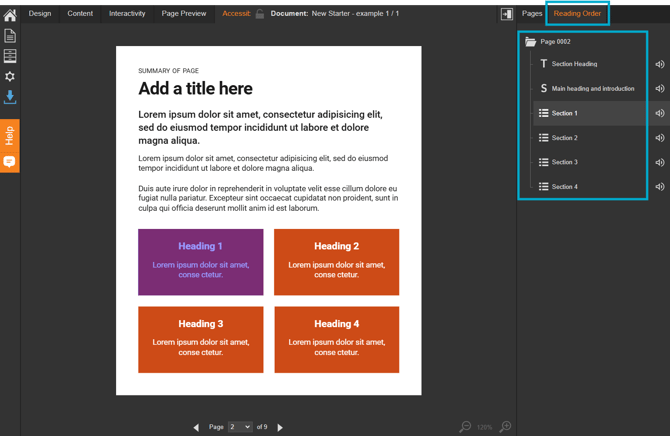The height and width of the screenshot is (436, 670).
Task: Open the chat bubble icon below Help
Action: point(10,162)
